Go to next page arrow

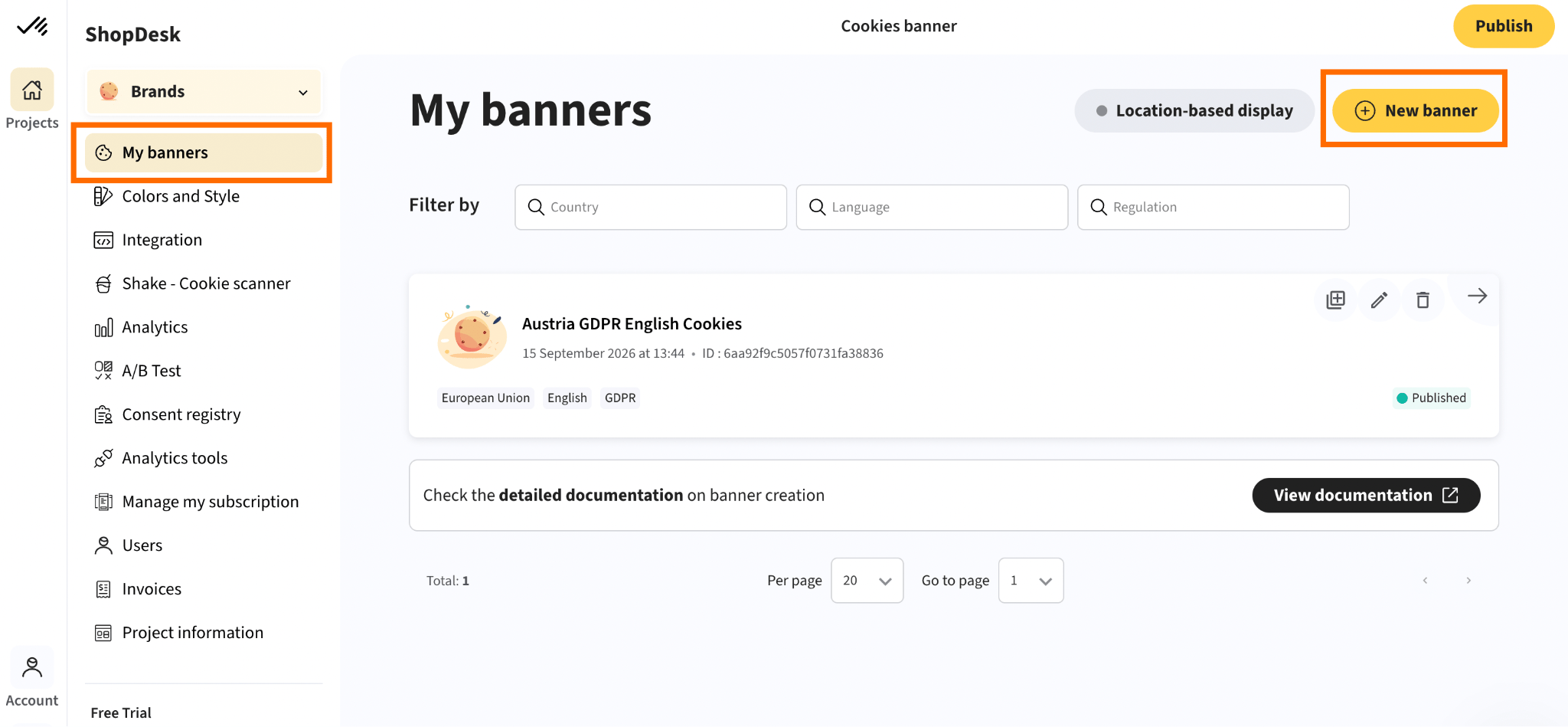click(1468, 581)
